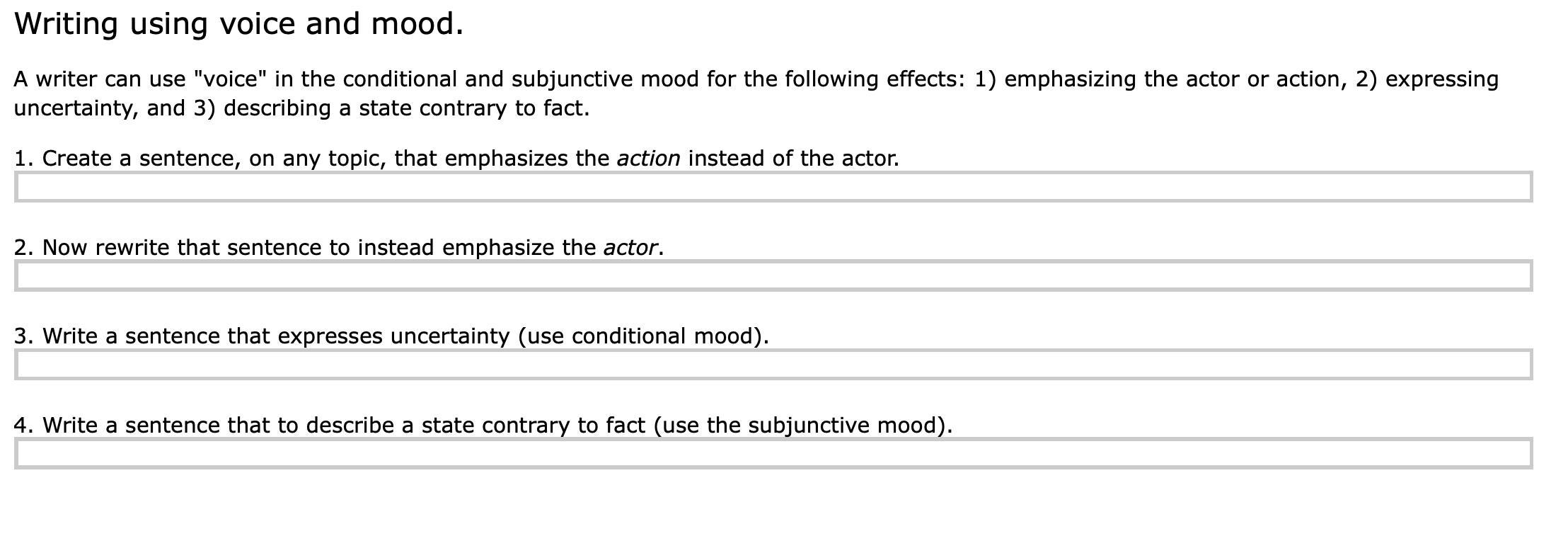Viewport: 1568px width, 558px height.
Task: Click the 'Now rewrite that sentence' prompt
Action: (x=183, y=247)
